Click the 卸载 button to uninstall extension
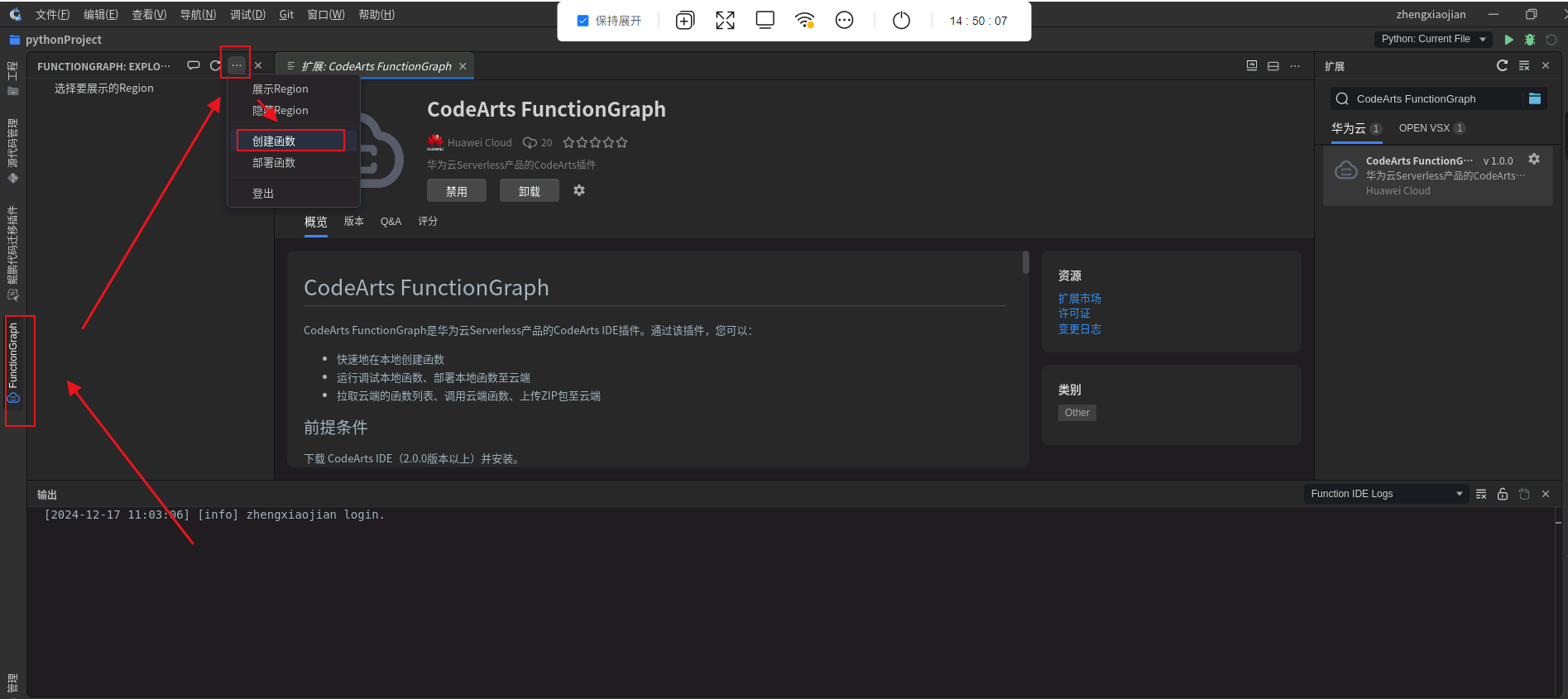Screen dimensions: 1568x699 point(530,191)
